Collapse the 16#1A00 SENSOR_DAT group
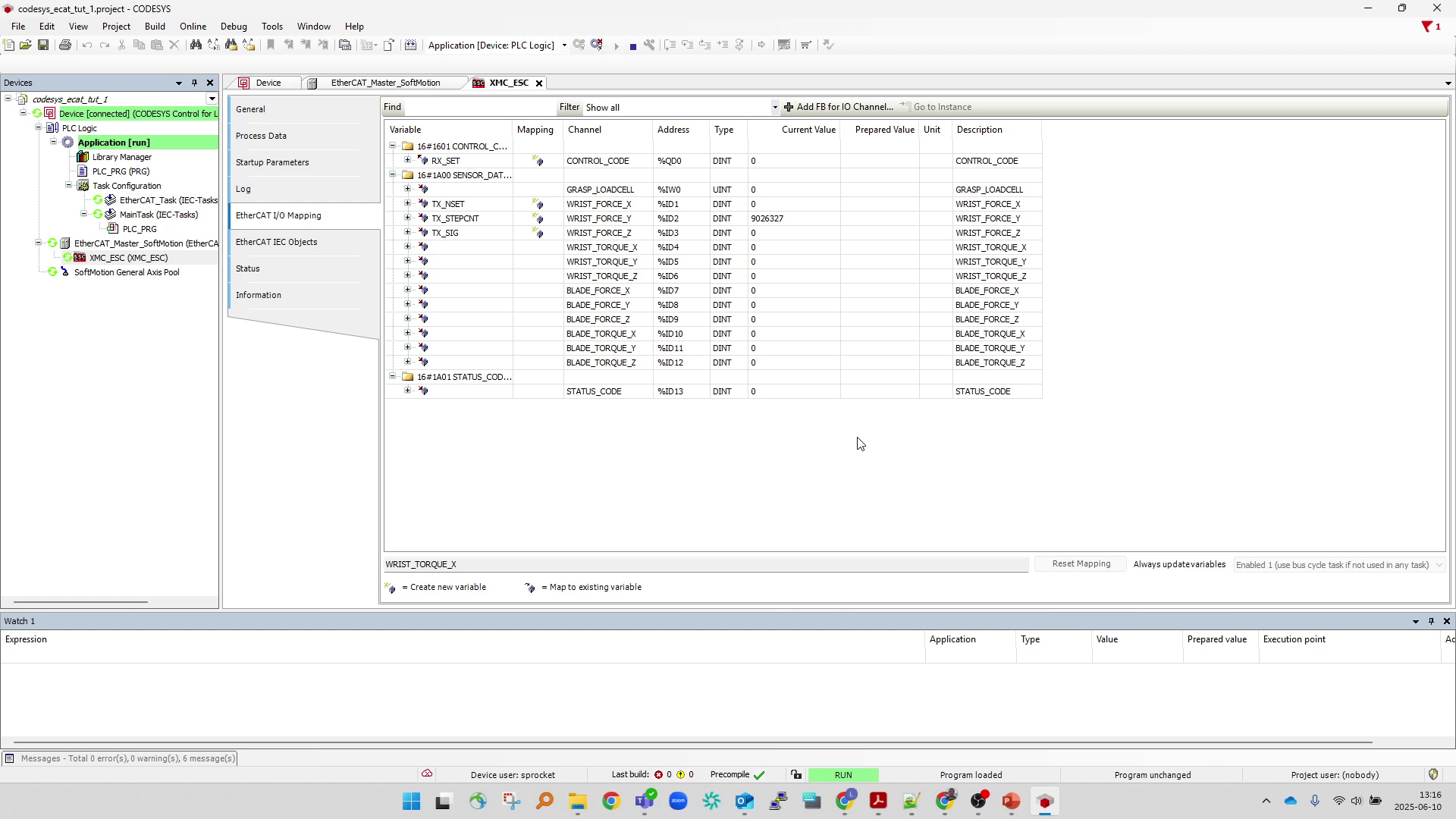This screenshot has width=1456, height=819. coord(391,174)
